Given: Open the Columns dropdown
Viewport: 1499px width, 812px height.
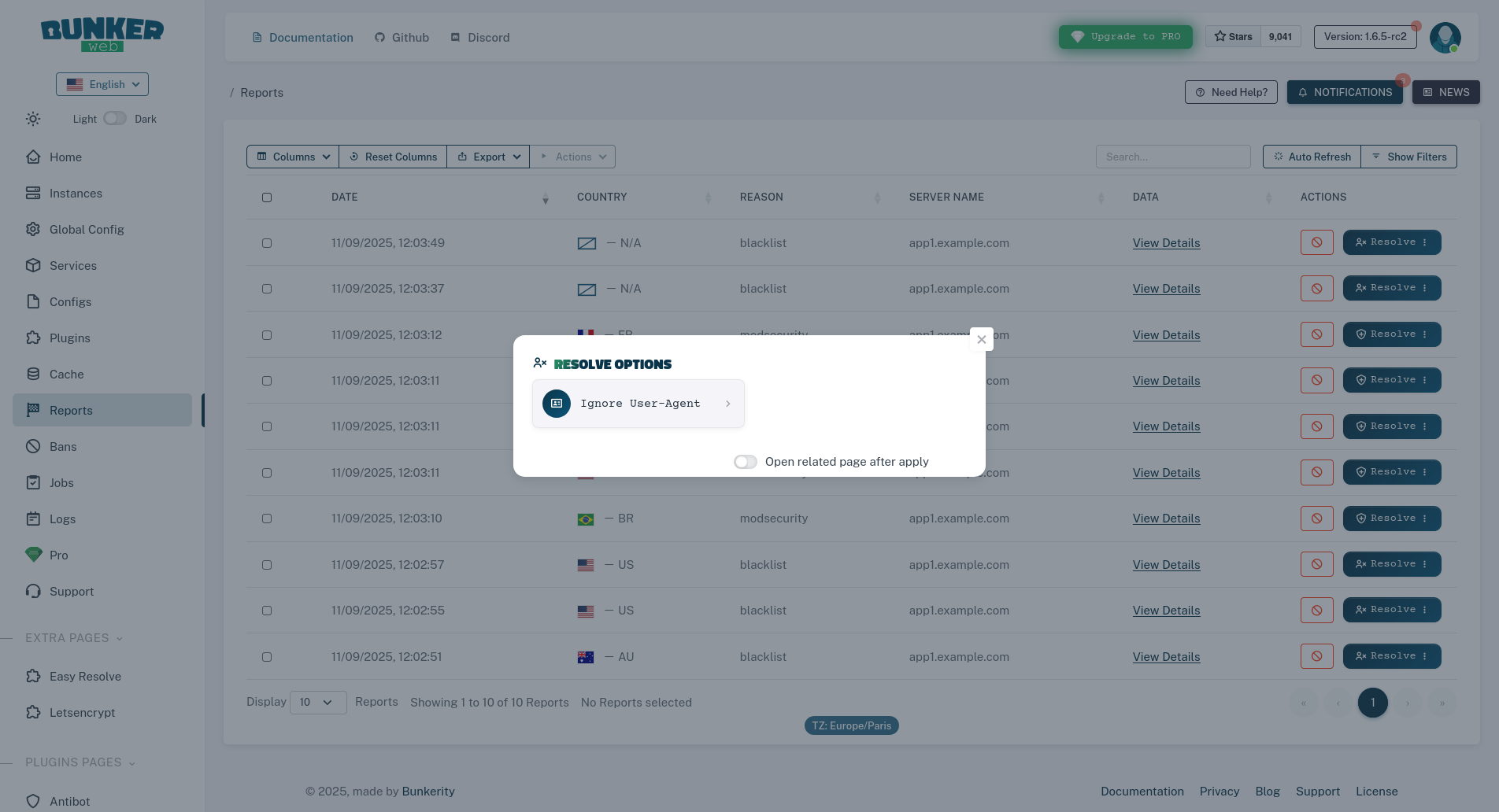Looking at the screenshot, I should click(292, 157).
